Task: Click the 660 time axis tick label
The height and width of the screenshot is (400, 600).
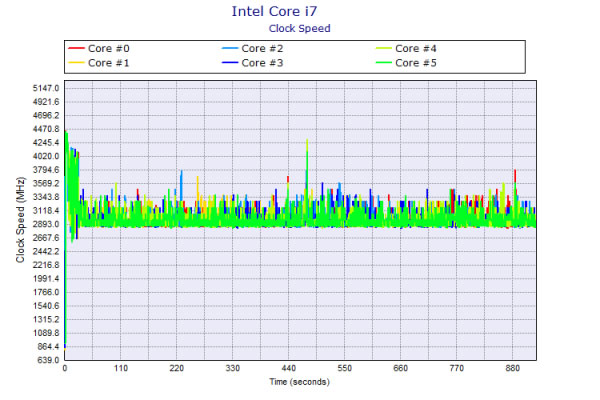Action: coord(401,368)
